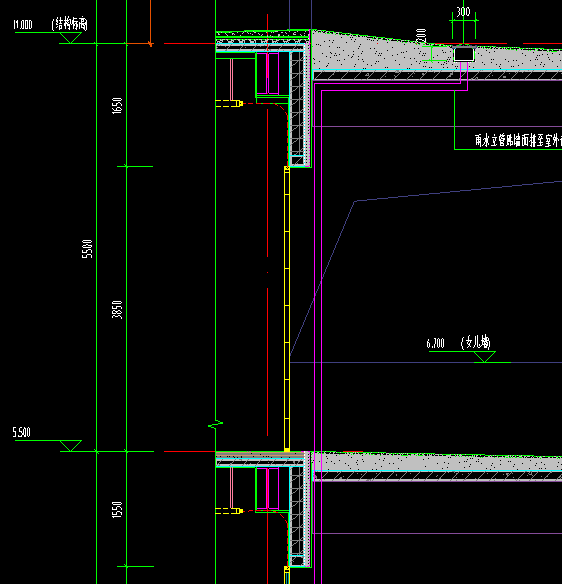
Task: Select the 3850 dimension text
Action: pyautogui.click(x=117, y=310)
